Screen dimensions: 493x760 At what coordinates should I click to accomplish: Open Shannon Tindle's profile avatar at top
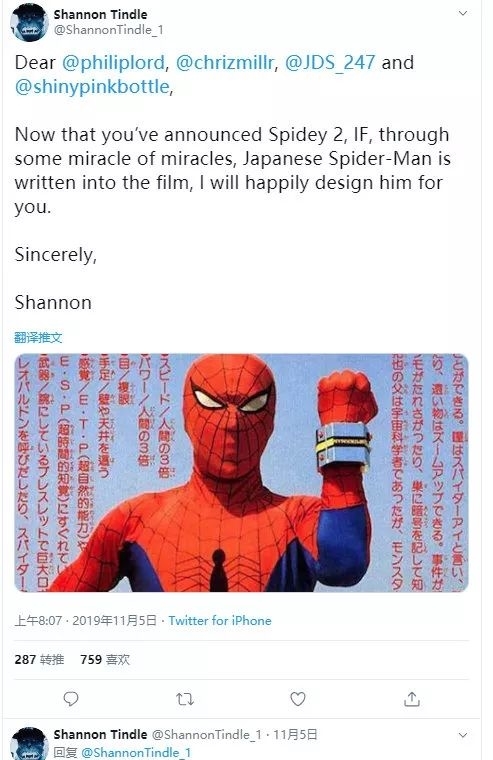[x=29, y=22]
